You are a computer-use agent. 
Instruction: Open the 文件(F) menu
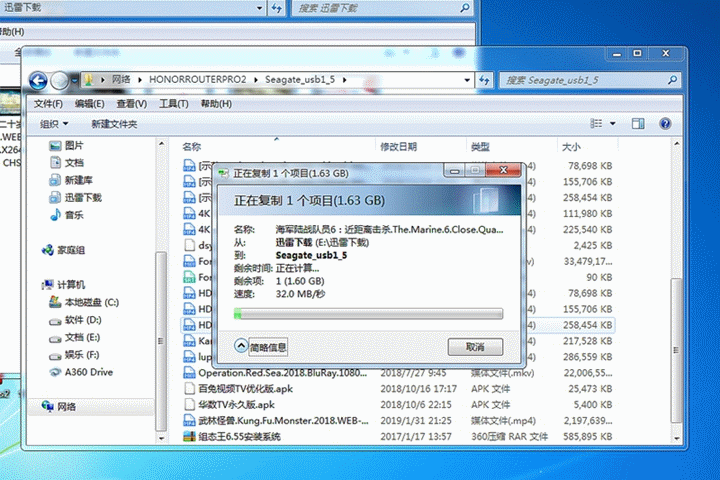48,104
